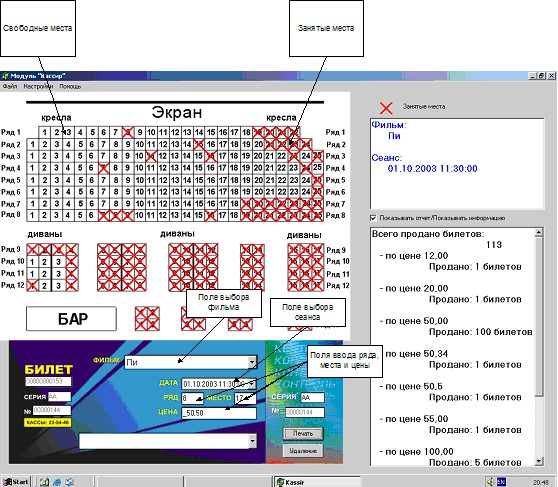
Task: Click the scroll-down arrow of the sales report
Action: point(538,461)
